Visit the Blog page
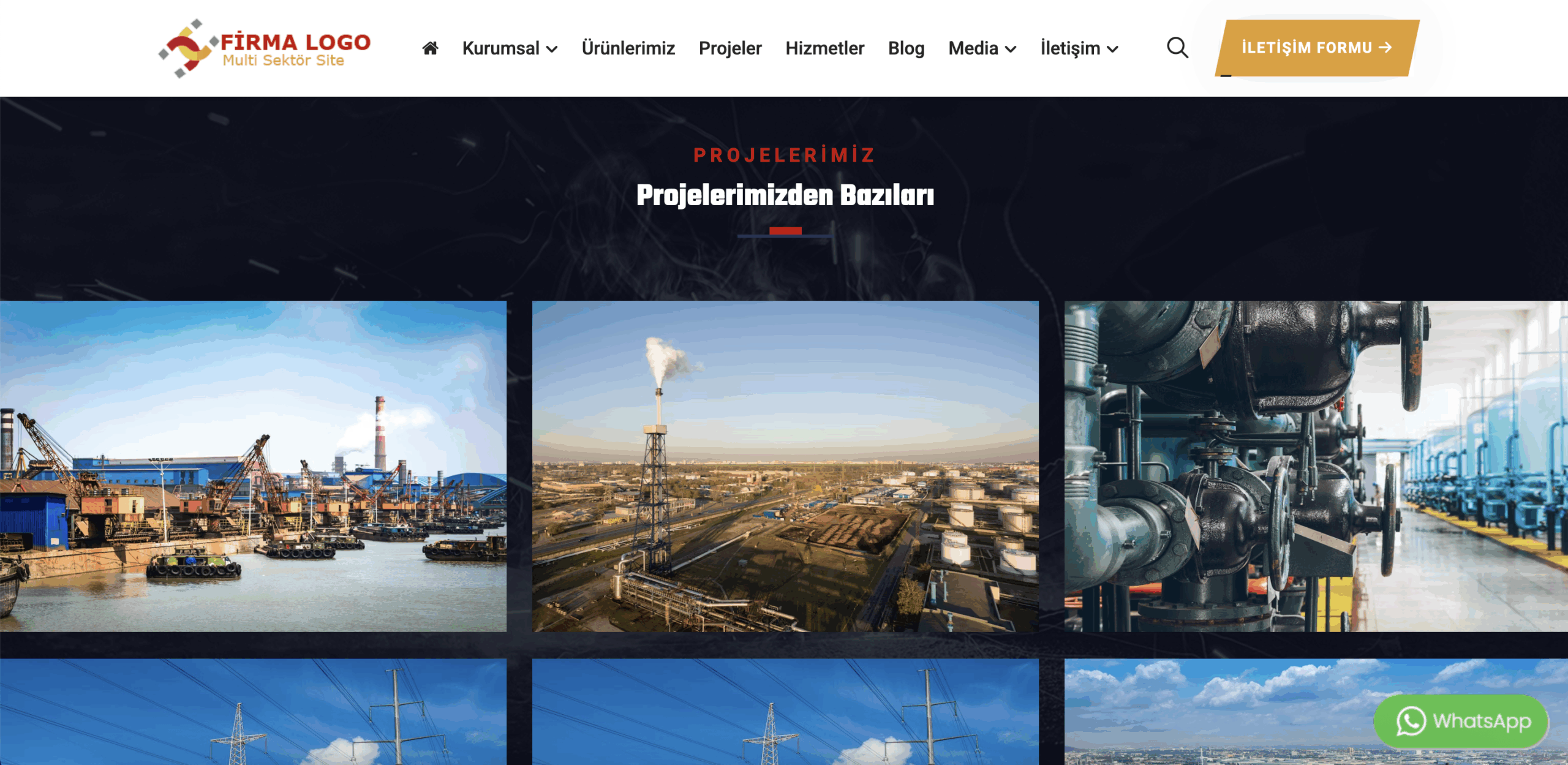This screenshot has height=765, width=1568. 906,48
